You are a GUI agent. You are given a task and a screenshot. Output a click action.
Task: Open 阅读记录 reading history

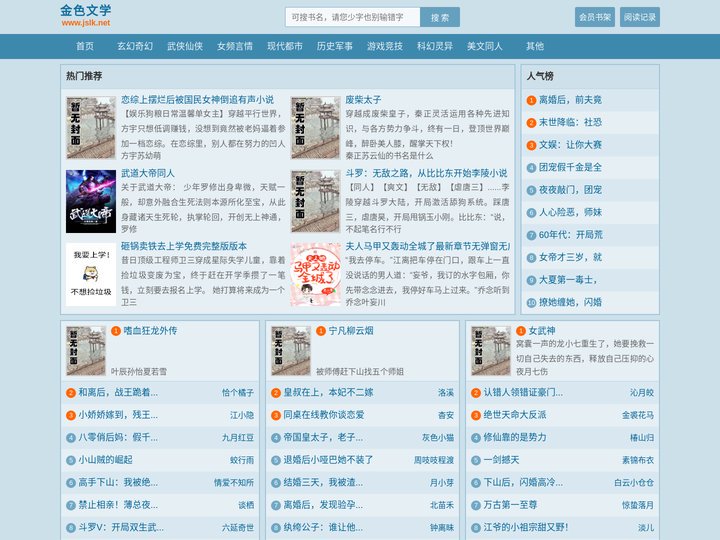[x=640, y=17]
